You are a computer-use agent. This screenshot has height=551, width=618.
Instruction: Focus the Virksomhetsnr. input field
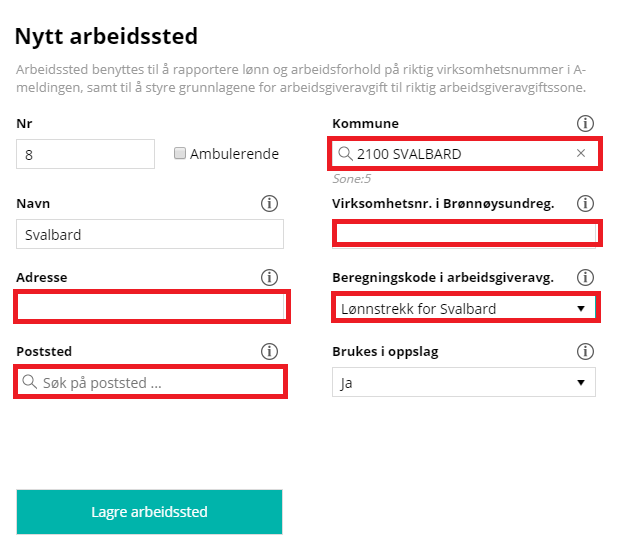(x=466, y=234)
